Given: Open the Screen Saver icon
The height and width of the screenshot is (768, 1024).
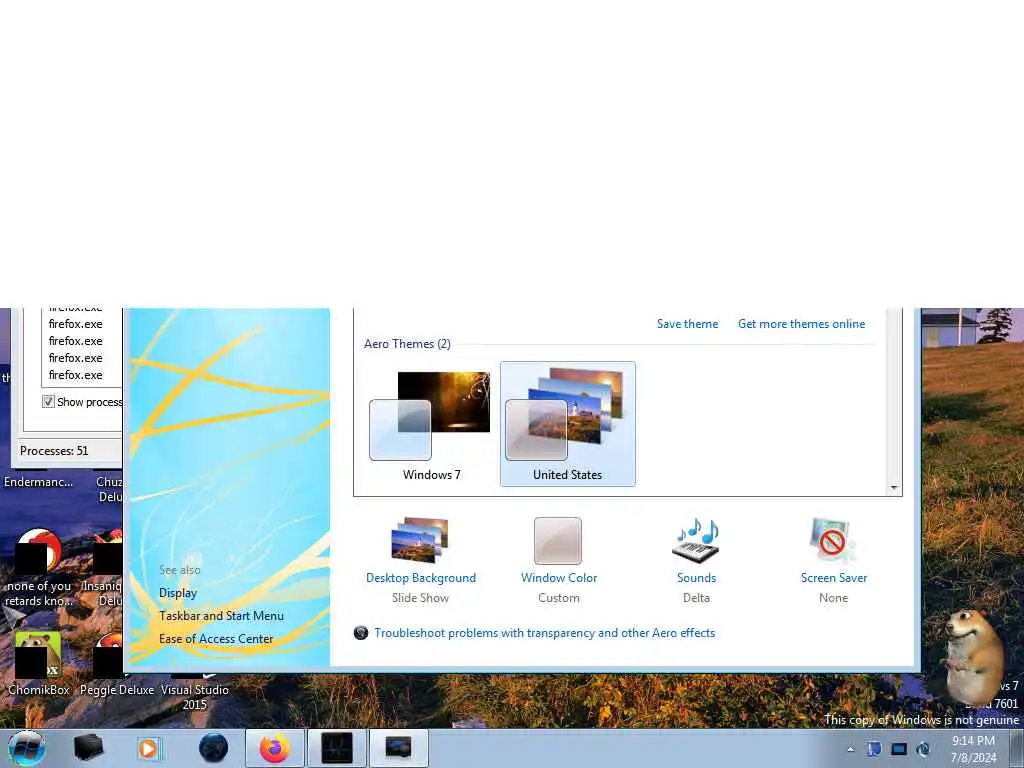Looking at the screenshot, I should click(x=833, y=541).
